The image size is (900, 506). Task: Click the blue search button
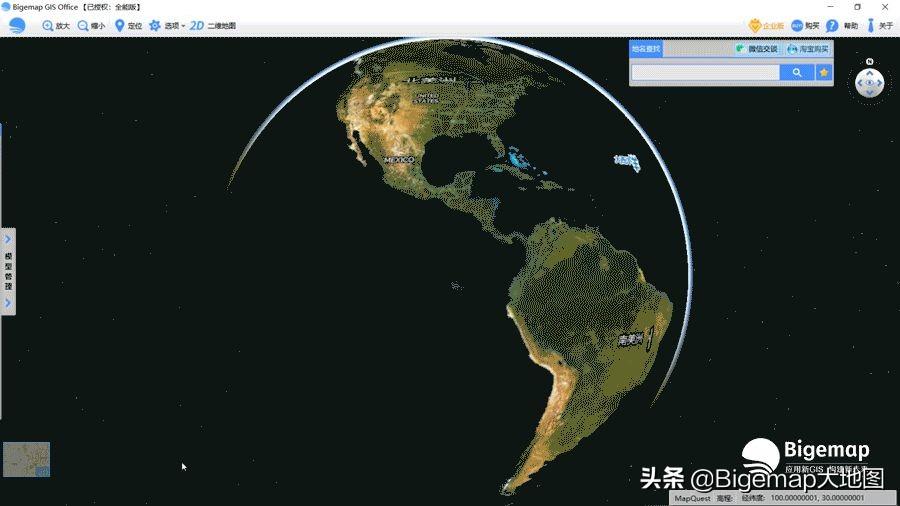tap(797, 73)
